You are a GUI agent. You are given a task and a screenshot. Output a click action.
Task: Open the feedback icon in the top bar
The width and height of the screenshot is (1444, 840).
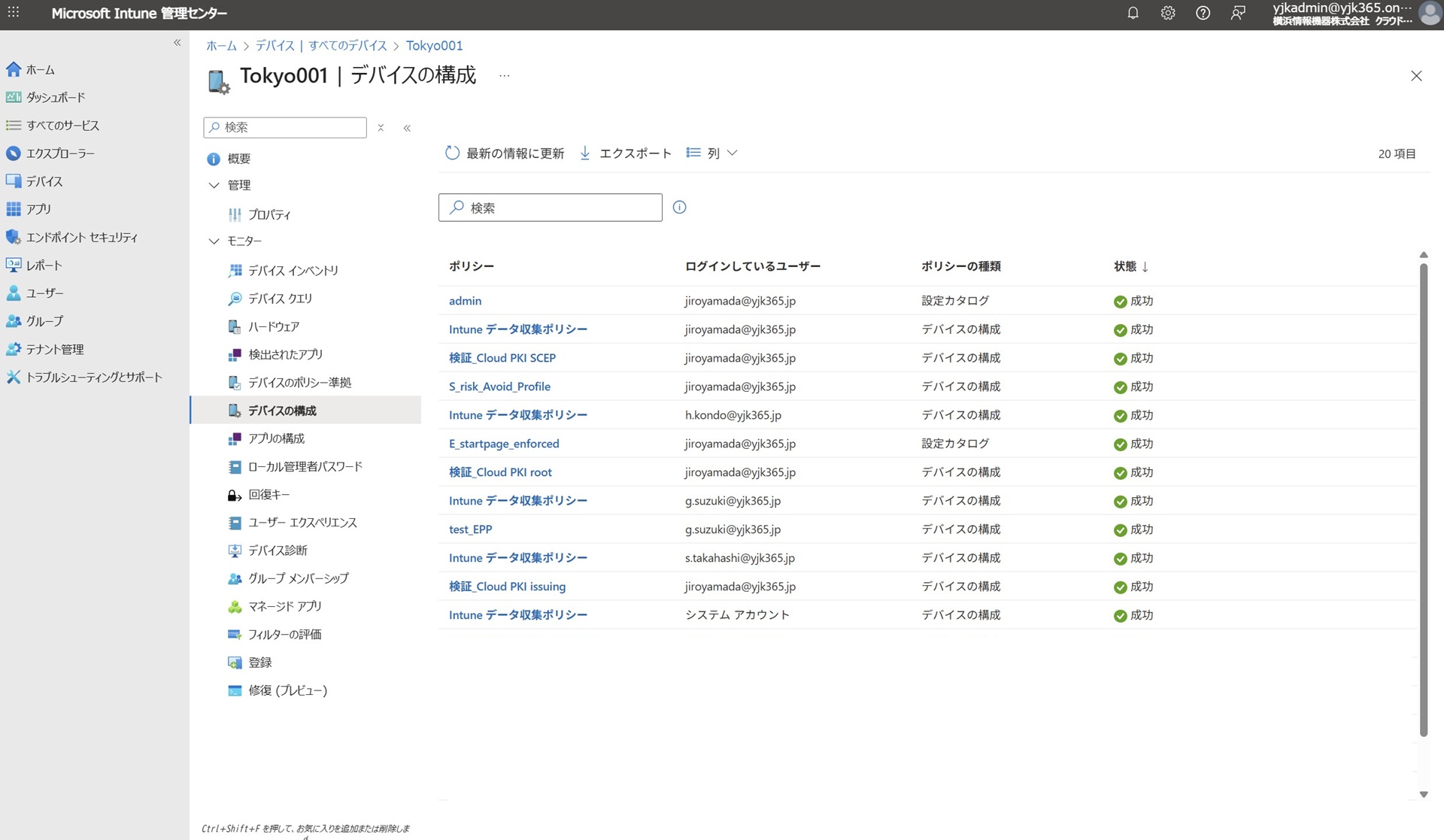pyautogui.click(x=1237, y=13)
